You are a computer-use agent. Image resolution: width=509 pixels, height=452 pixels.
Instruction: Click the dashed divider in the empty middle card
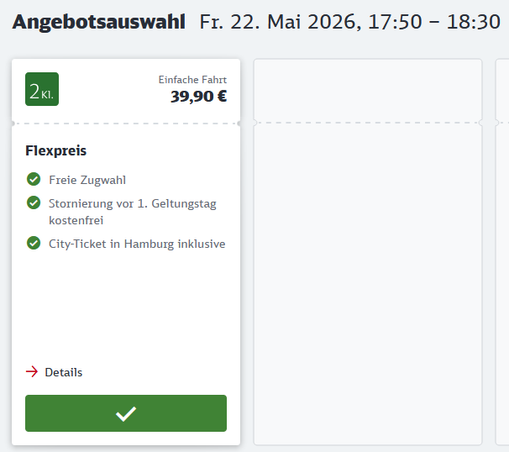[368, 123]
